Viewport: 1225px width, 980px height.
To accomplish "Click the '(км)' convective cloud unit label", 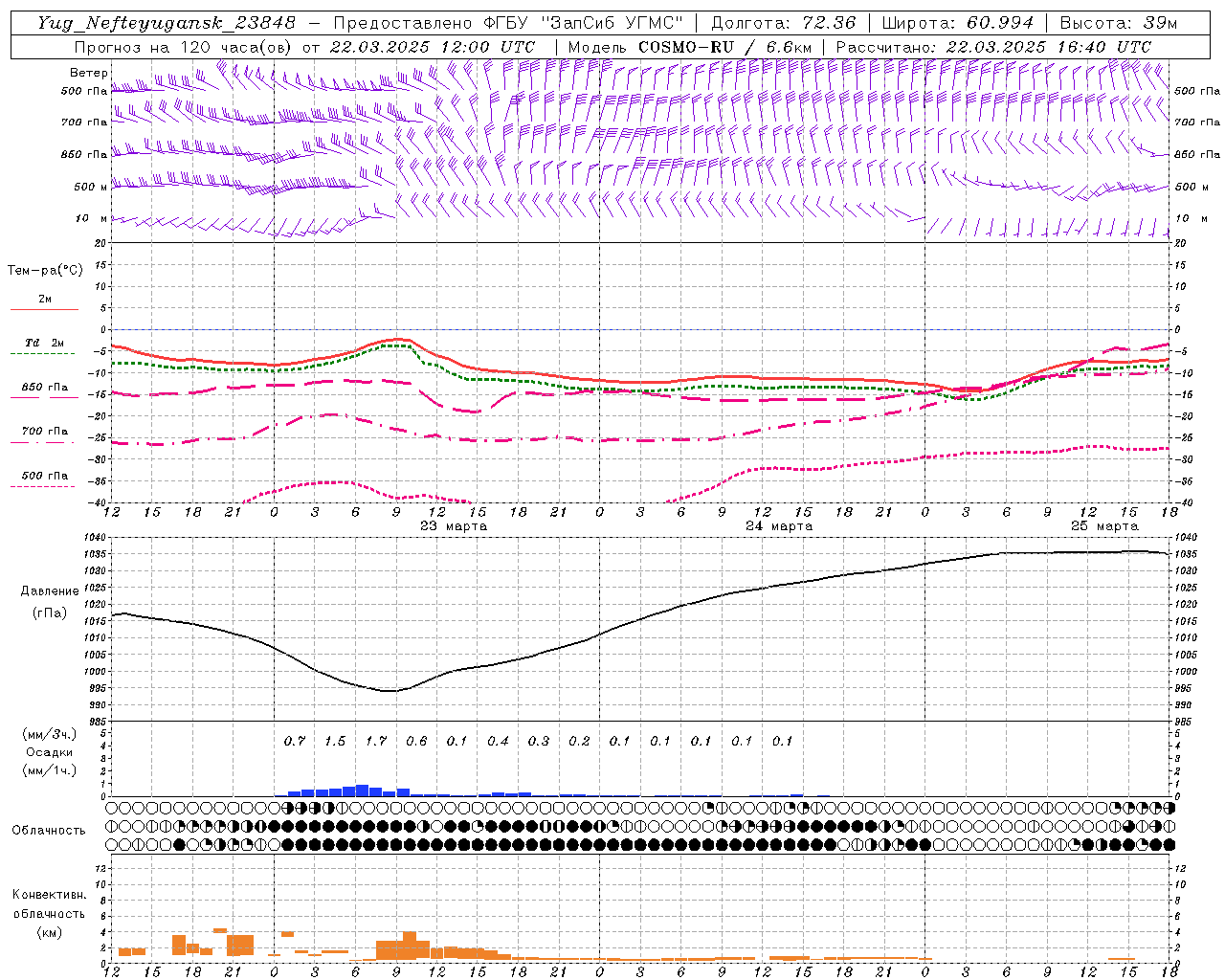I will (x=49, y=932).
